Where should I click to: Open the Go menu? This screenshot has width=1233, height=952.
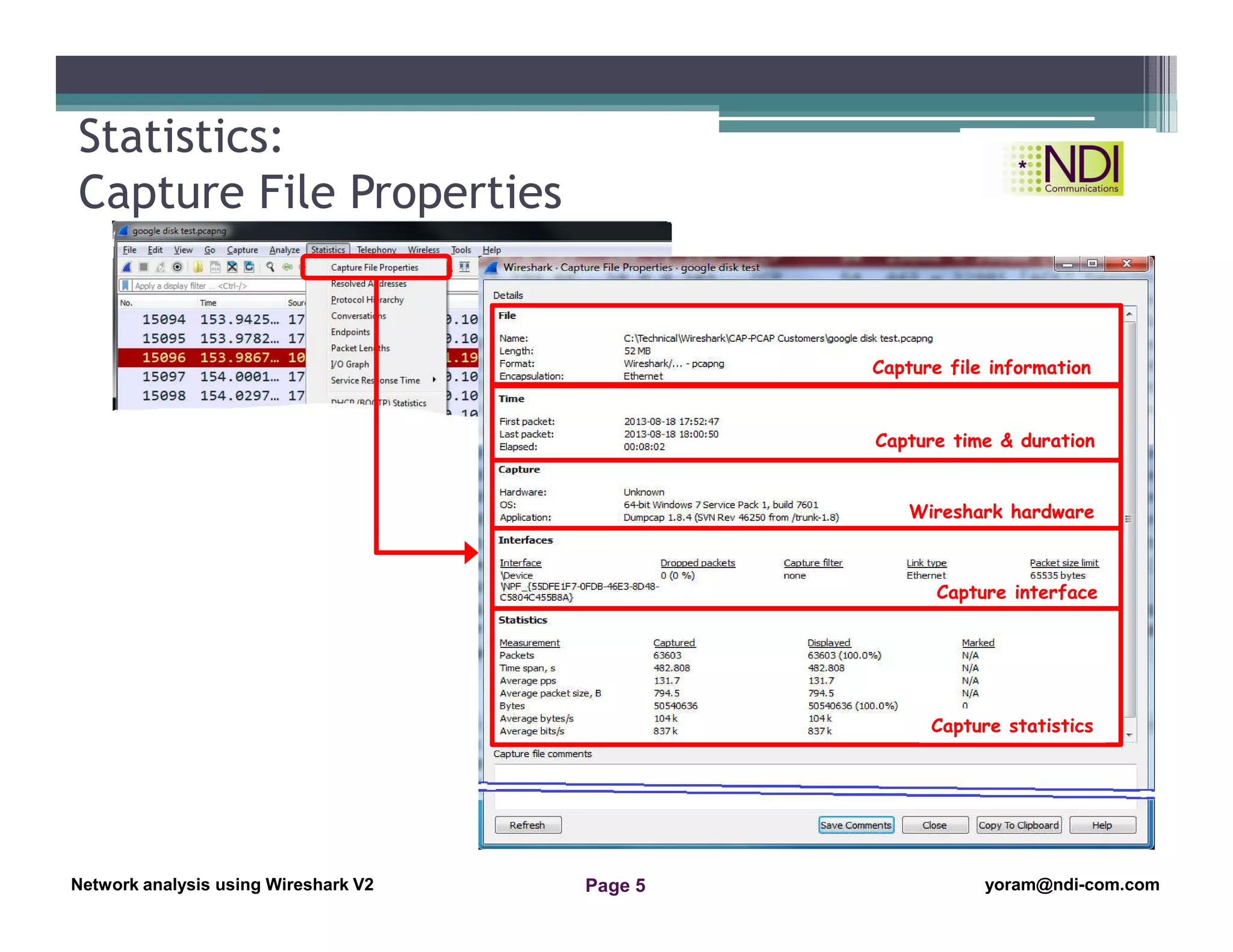(210, 250)
